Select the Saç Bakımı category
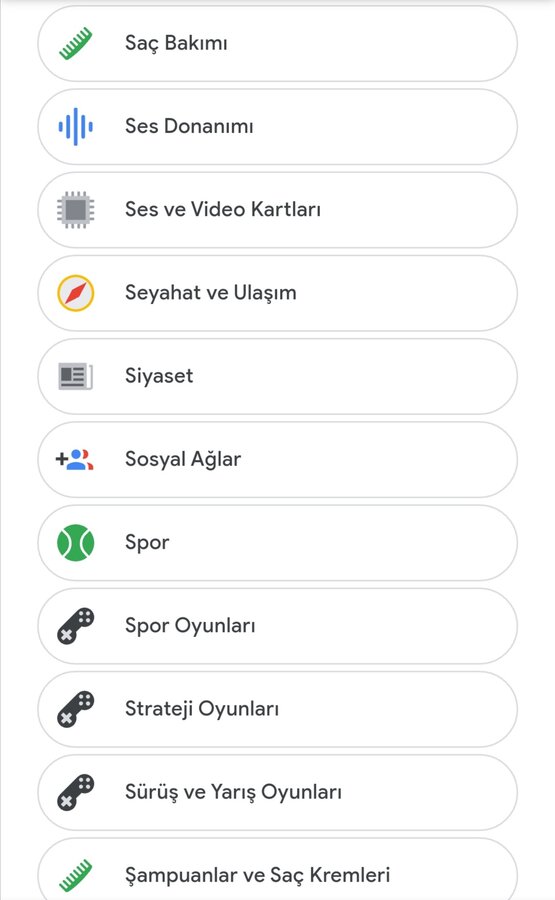 point(278,44)
